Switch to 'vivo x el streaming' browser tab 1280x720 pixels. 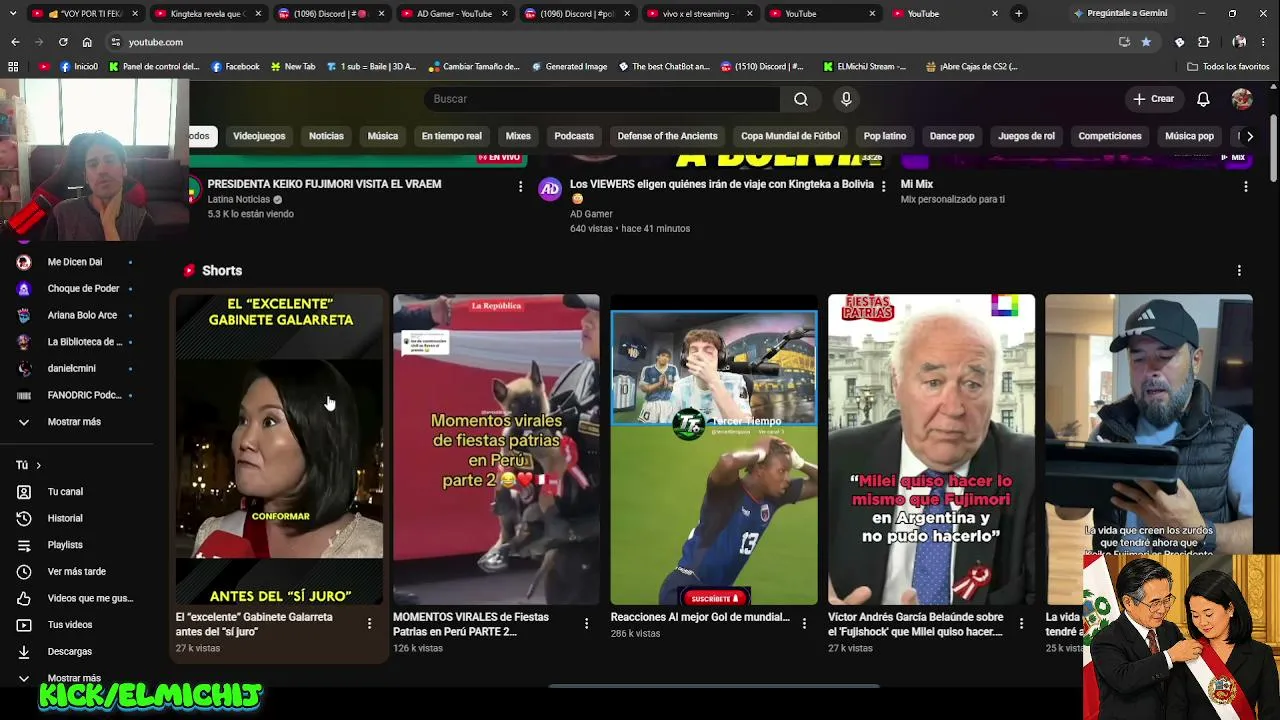699,14
